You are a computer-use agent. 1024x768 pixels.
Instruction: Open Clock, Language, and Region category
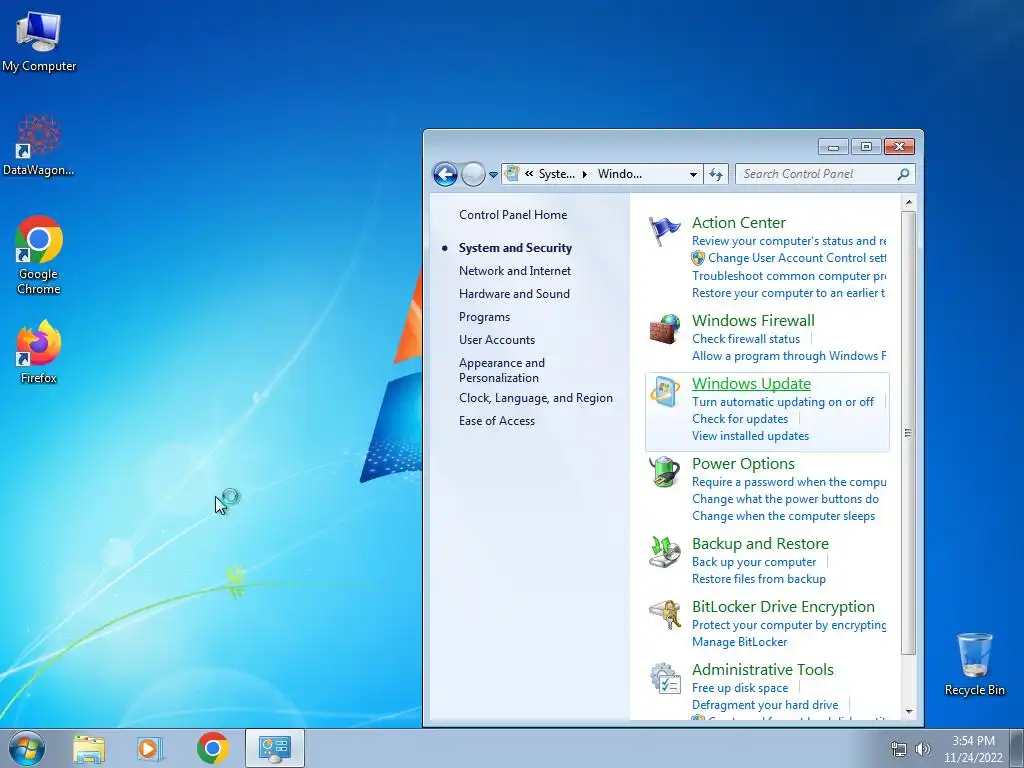(536, 398)
